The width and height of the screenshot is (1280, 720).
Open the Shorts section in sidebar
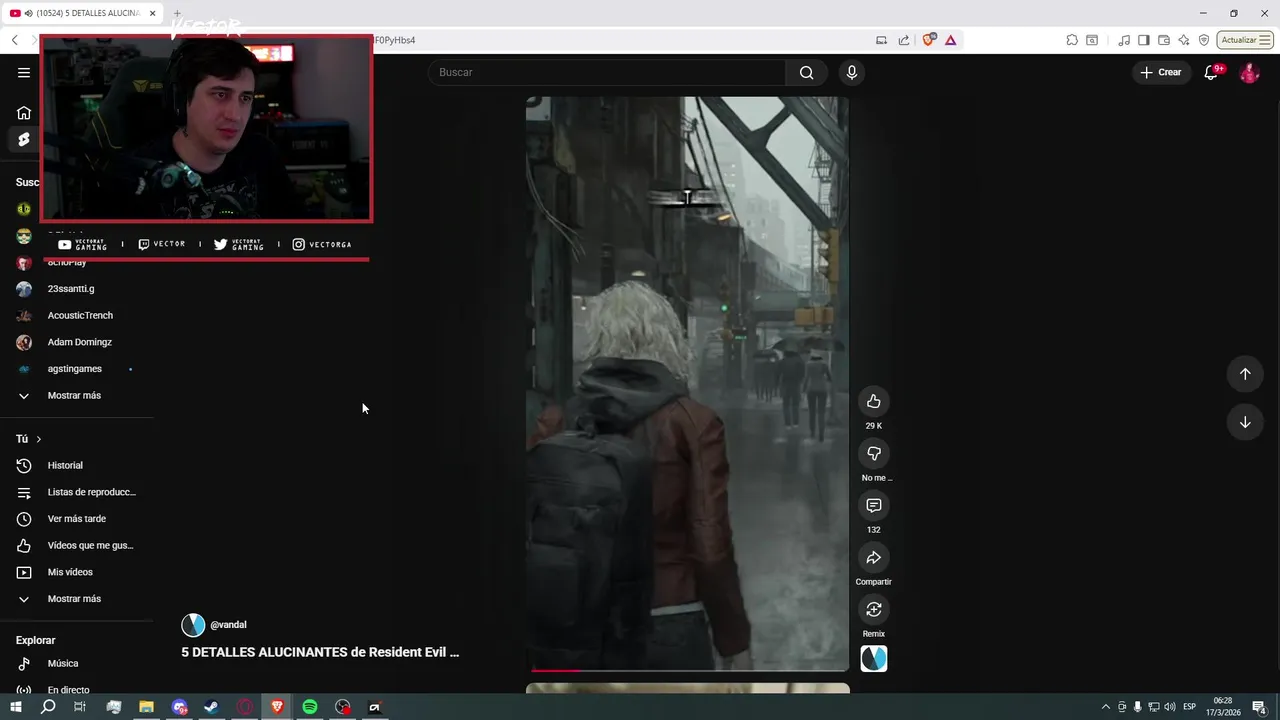tap(24, 139)
